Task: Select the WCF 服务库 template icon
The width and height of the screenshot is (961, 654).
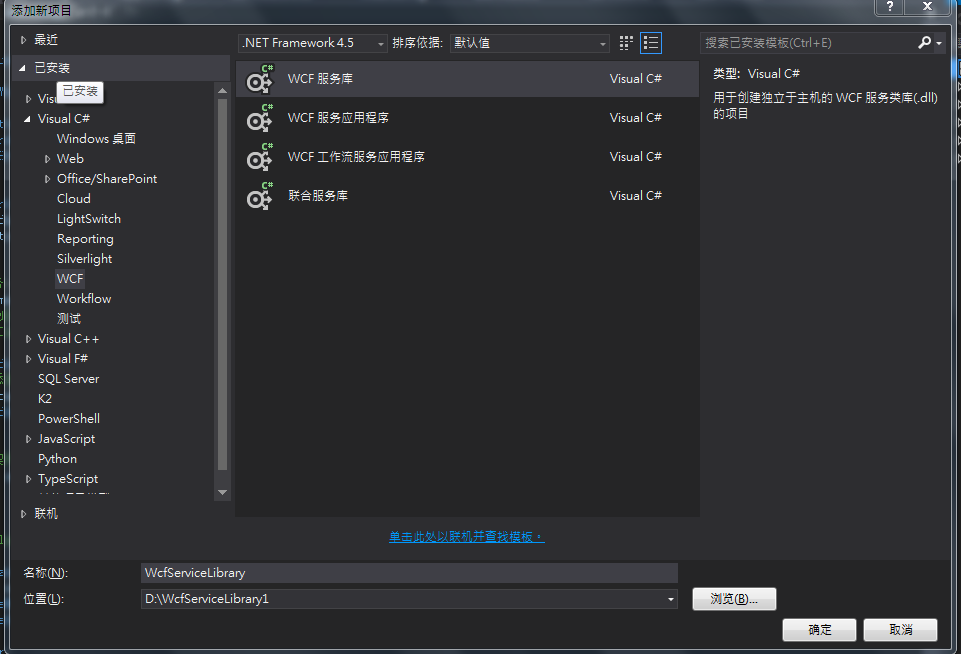Action: tap(259, 78)
